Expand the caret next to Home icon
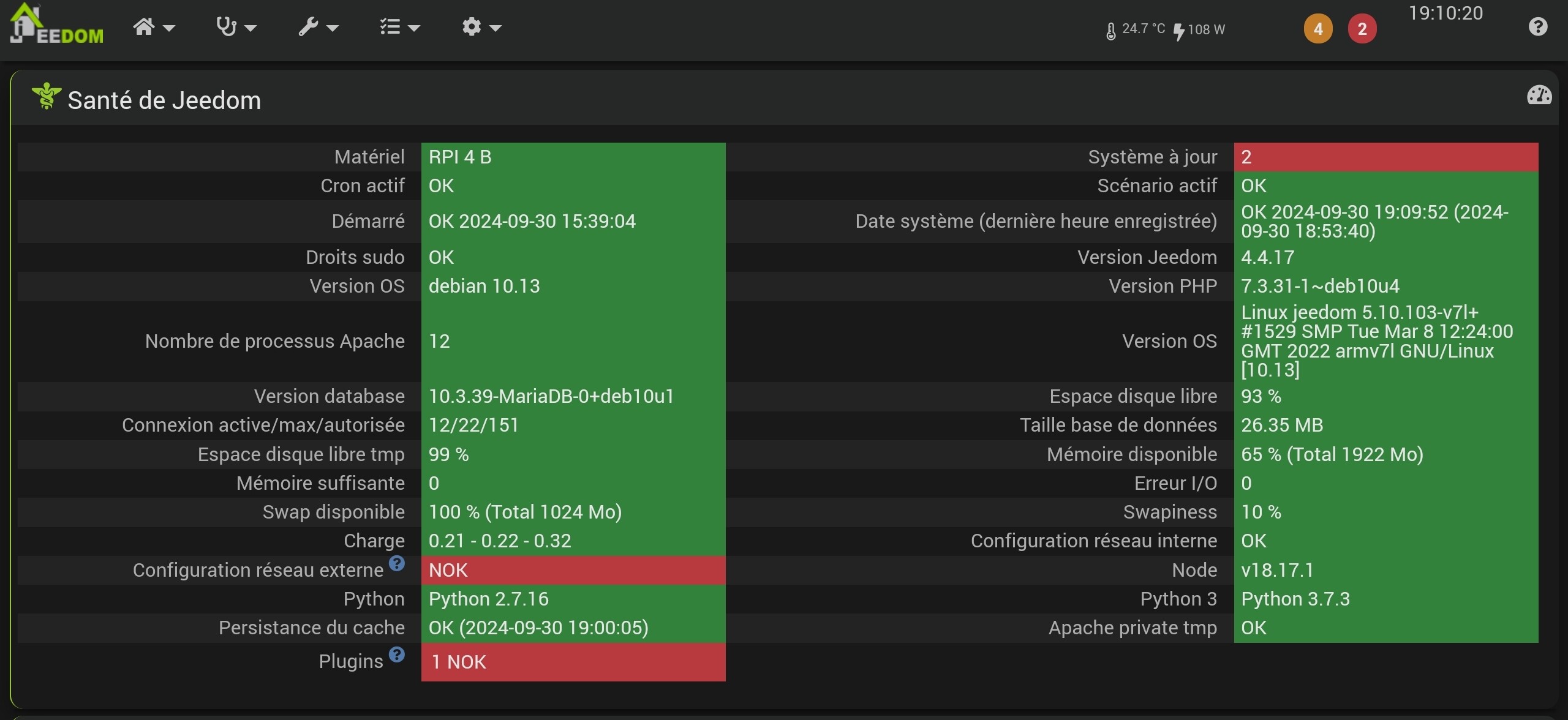Viewport: 1568px width, 720px height. (169, 28)
